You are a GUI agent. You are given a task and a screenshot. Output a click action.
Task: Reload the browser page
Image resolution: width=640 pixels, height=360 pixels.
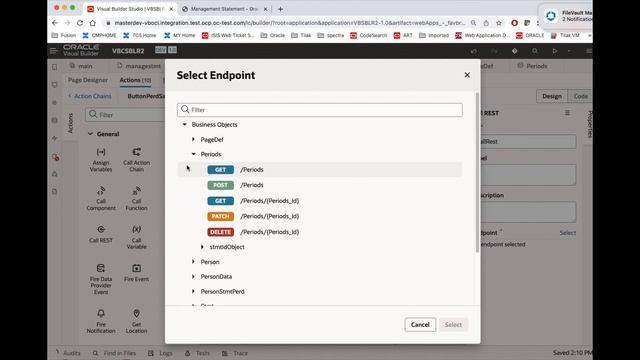[80, 23]
